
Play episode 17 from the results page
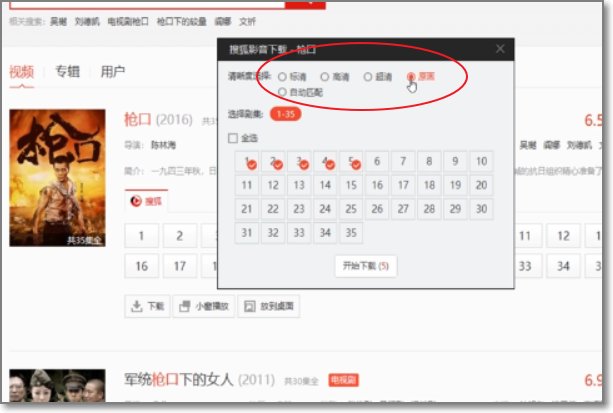pyautogui.click(x=179, y=266)
